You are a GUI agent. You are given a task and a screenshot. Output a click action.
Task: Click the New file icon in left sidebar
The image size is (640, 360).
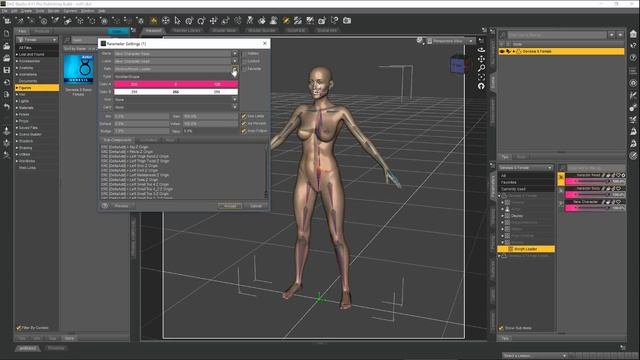click(x=7, y=34)
